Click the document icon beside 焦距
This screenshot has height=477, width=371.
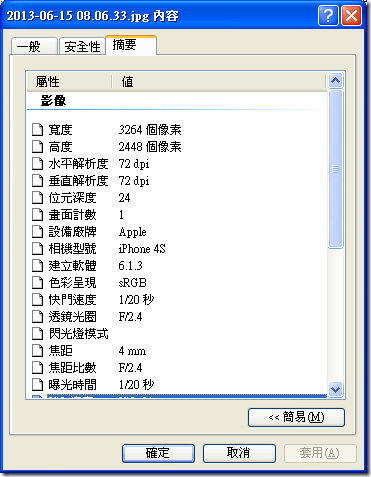pos(38,351)
